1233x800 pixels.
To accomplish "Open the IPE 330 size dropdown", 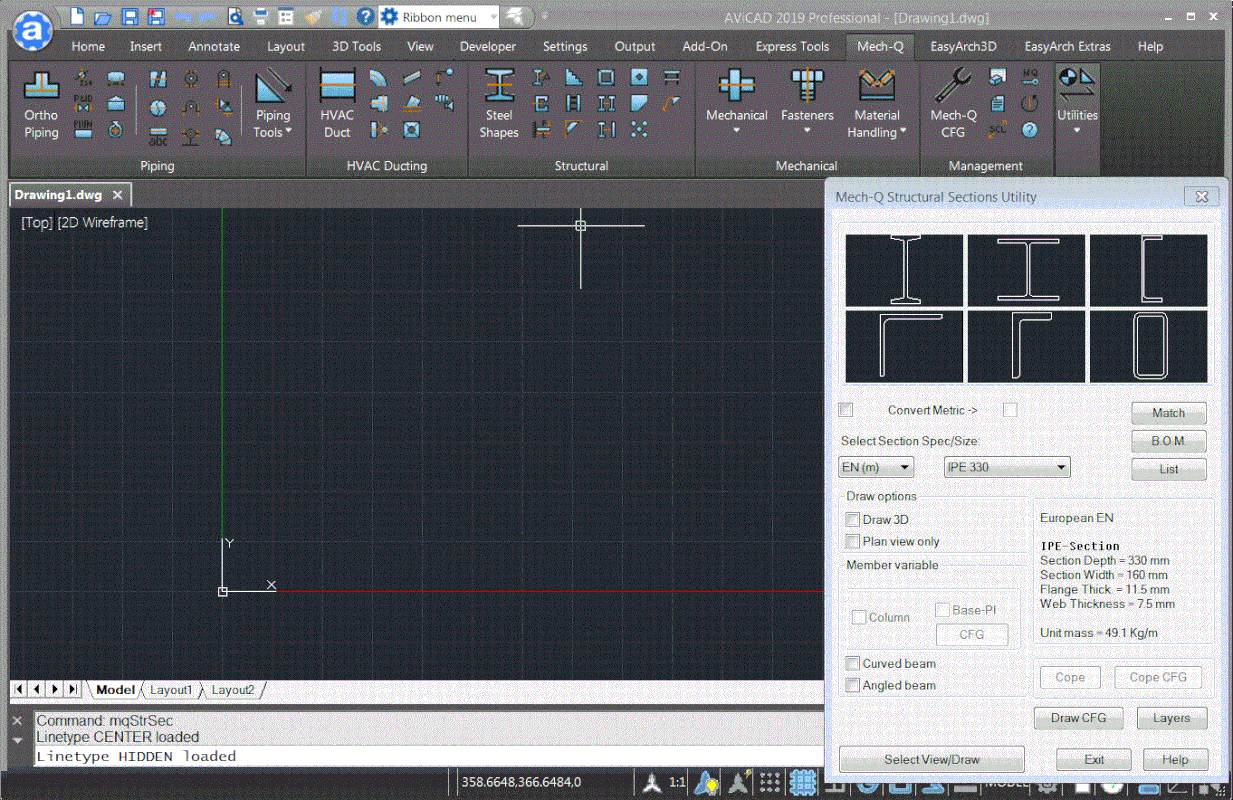I will pos(1007,467).
